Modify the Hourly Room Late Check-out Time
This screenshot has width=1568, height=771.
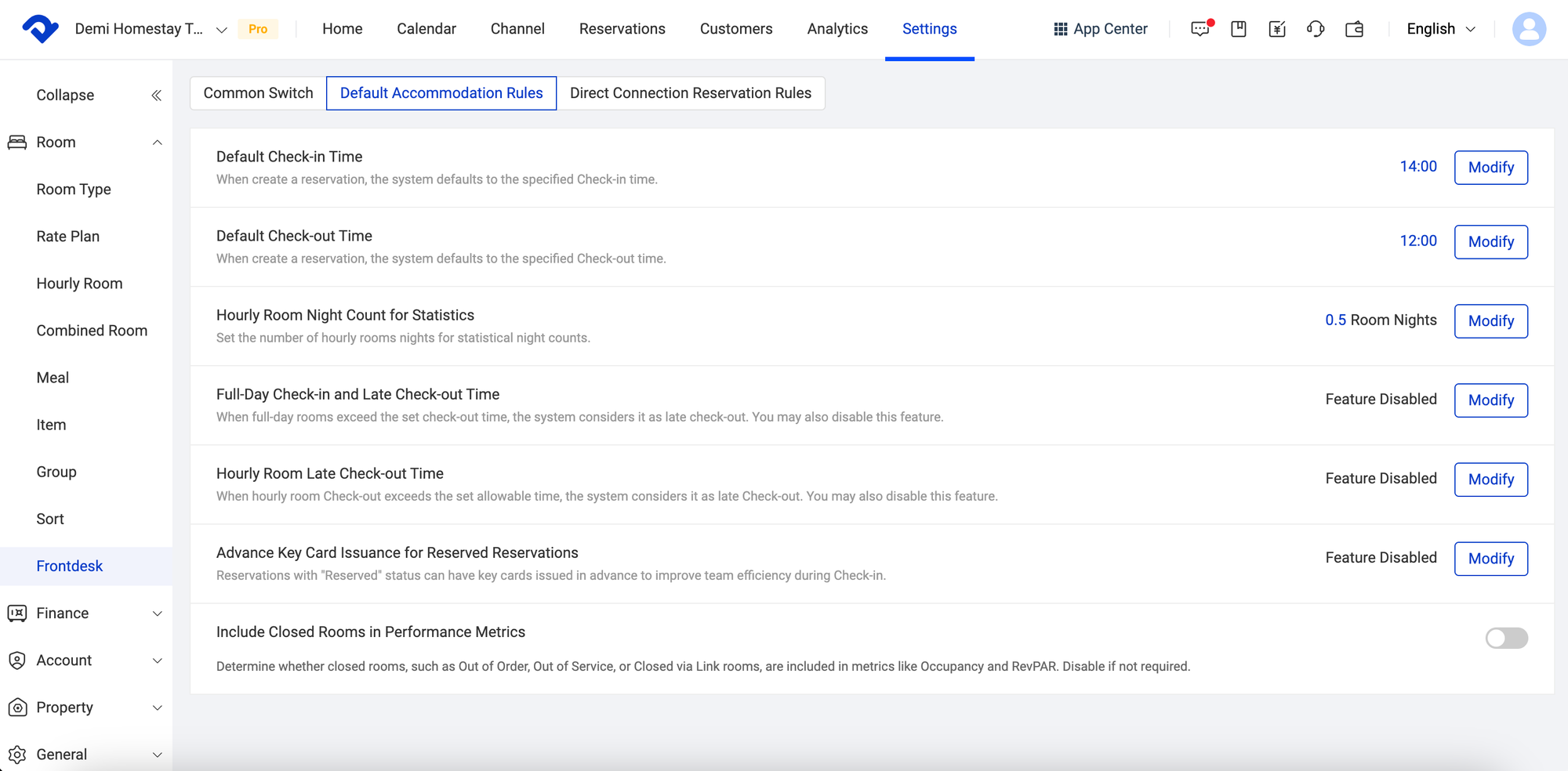pyautogui.click(x=1490, y=479)
